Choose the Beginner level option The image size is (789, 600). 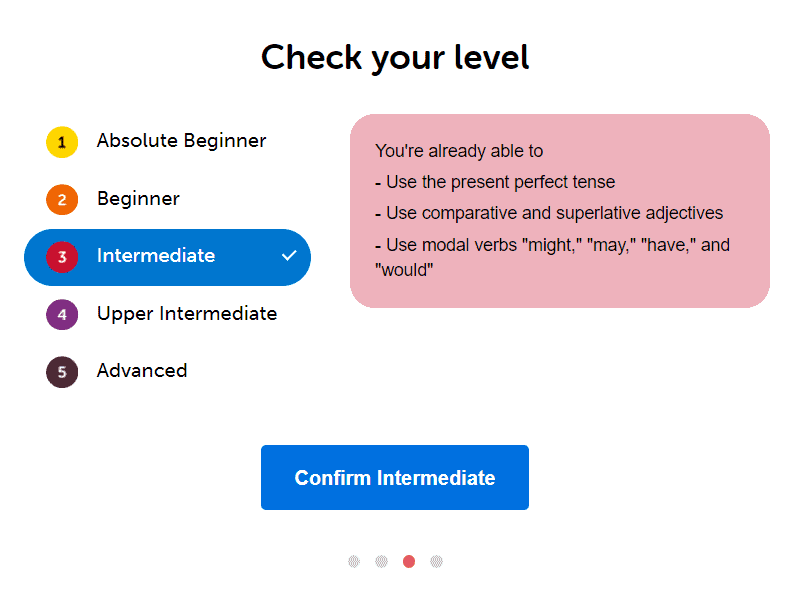138,199
